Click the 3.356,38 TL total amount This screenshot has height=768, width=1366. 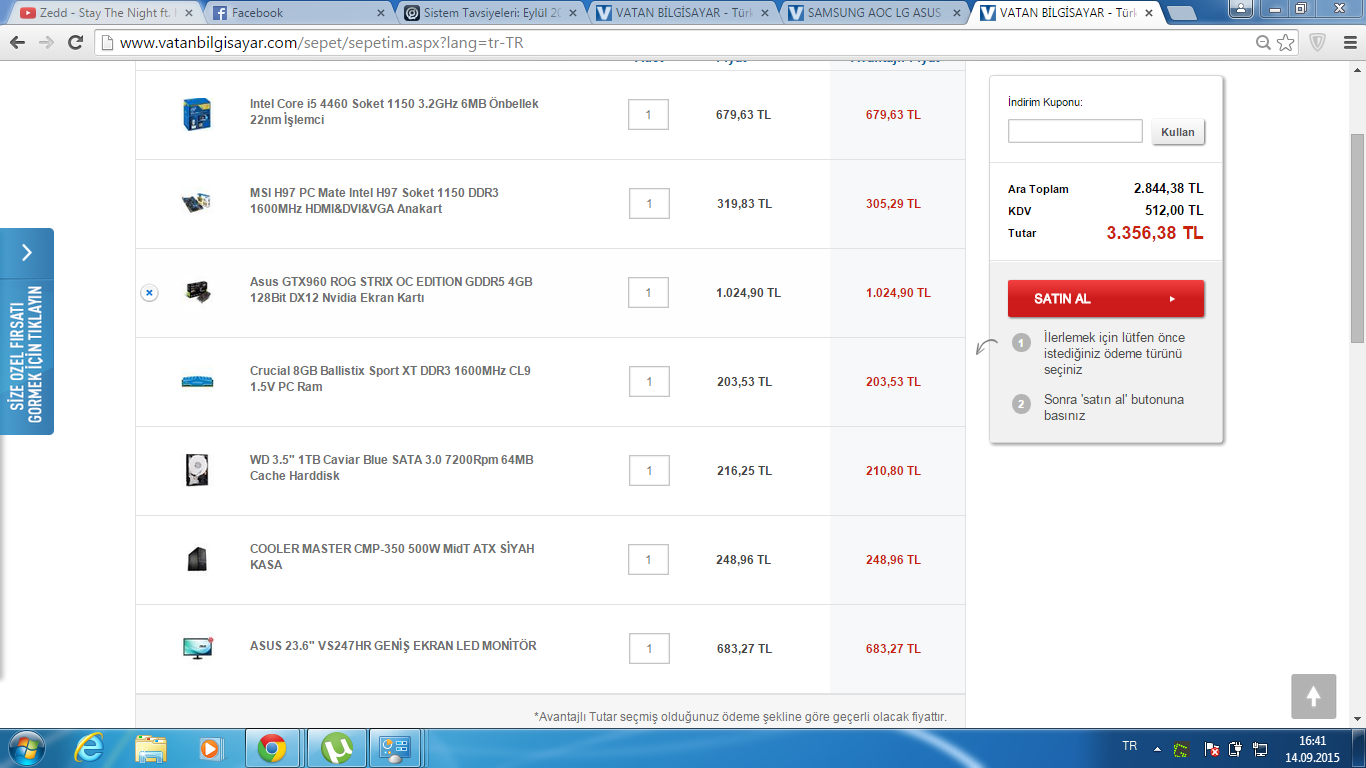coord(1155,233)
